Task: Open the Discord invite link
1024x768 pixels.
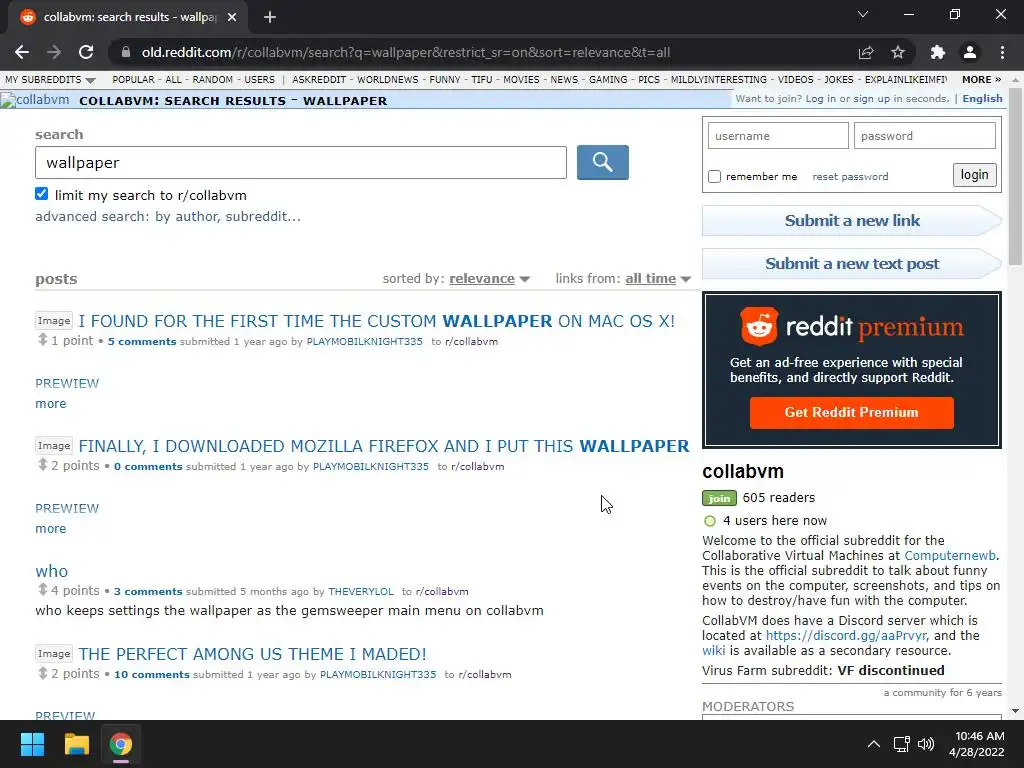Action: tap(846, 635)
